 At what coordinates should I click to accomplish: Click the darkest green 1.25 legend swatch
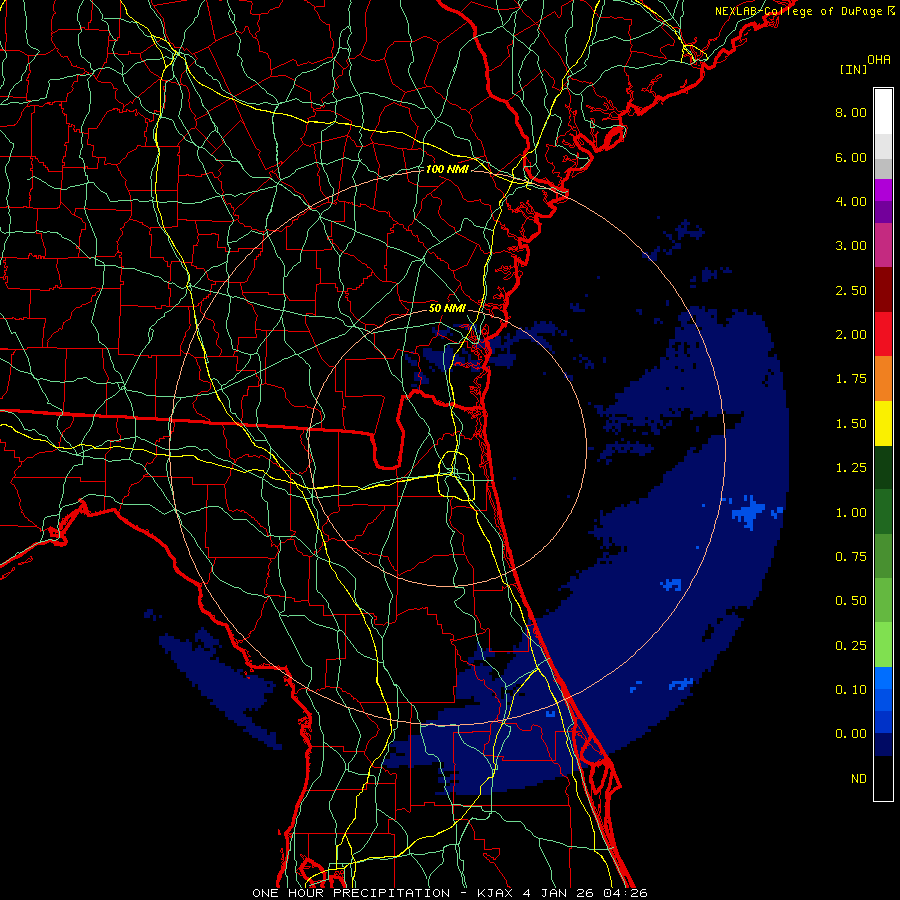(883, 467)
